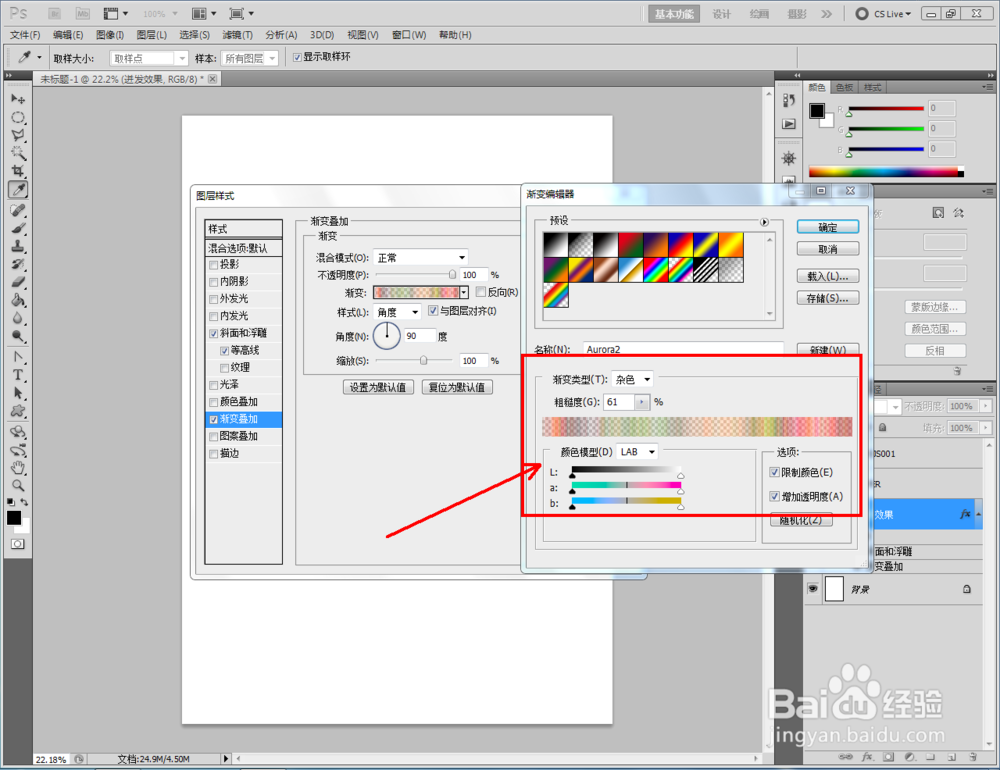The image size is (1000, 770).
Task: Open the 窗口(W) menu
Action: (x=409, y=35)
